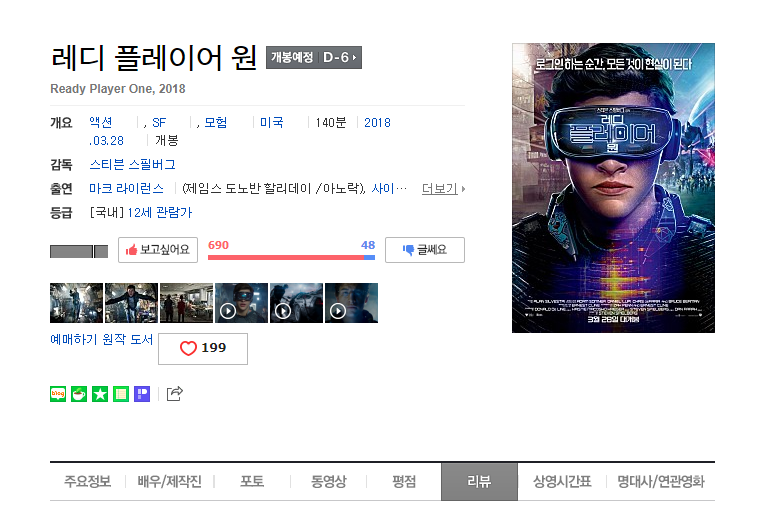Click the heart icon showing 199 likes

[x=203, y=349]
